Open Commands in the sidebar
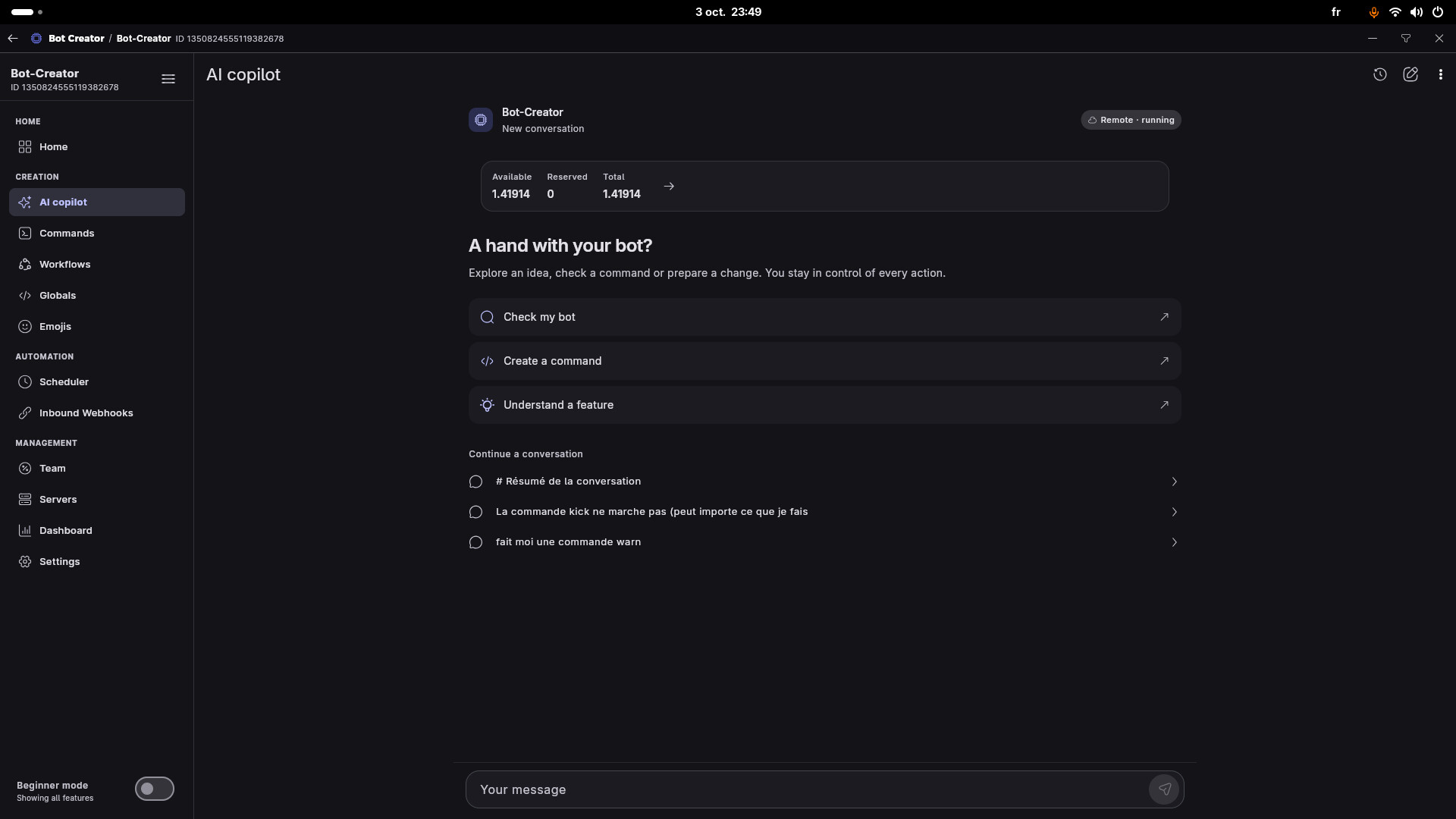Screen dimensions: 1456x819 (97, 233)
